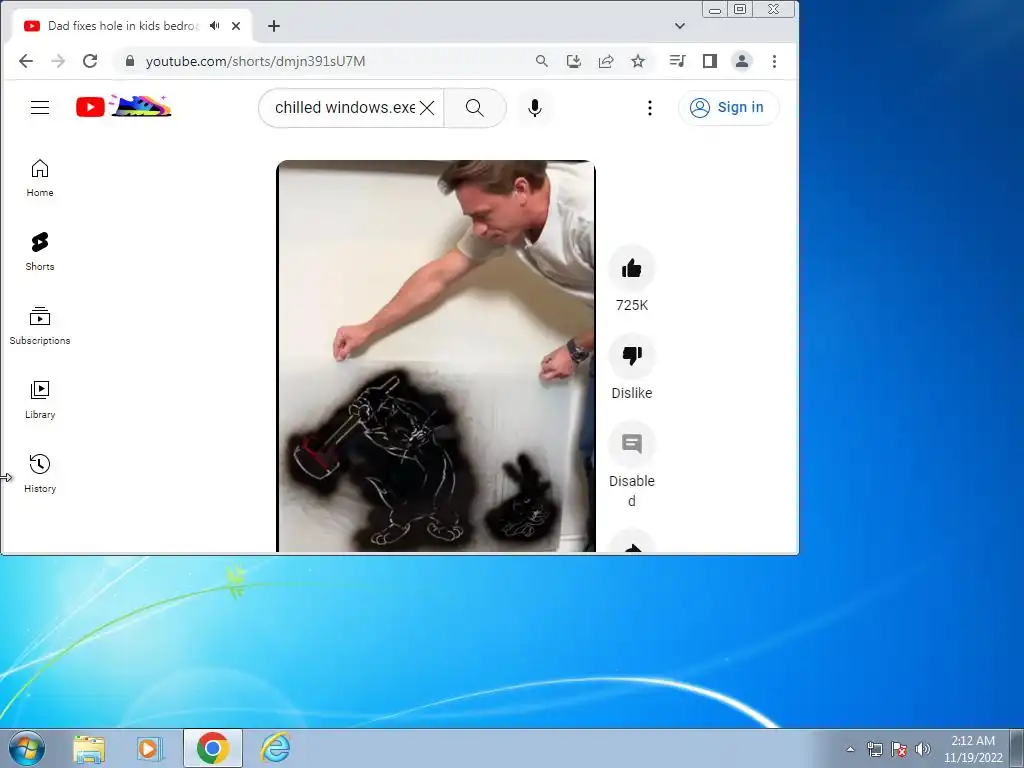Image resolution: width=1024 pixels, height=768 pixels.
Task: Go to Home in sidebar
Action: click(40, 178)
